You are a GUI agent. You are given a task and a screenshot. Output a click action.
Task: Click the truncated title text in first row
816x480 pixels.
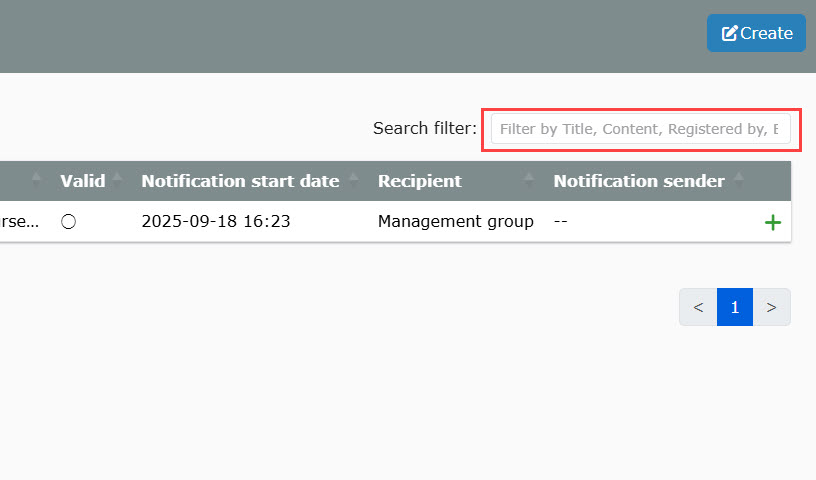pyautogui.click(x=19, y=221)
